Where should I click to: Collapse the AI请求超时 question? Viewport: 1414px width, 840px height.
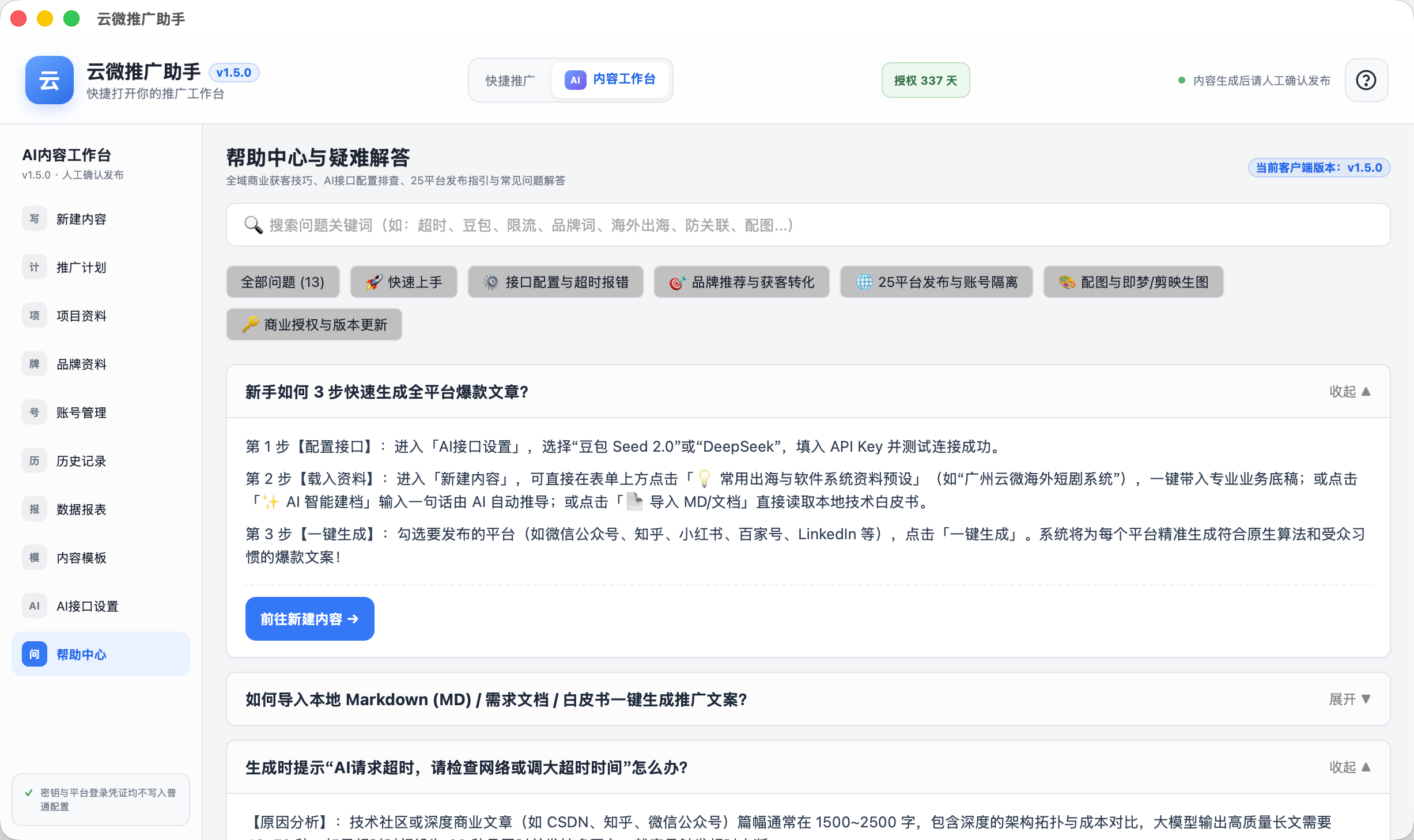(x=1349, y=767)
